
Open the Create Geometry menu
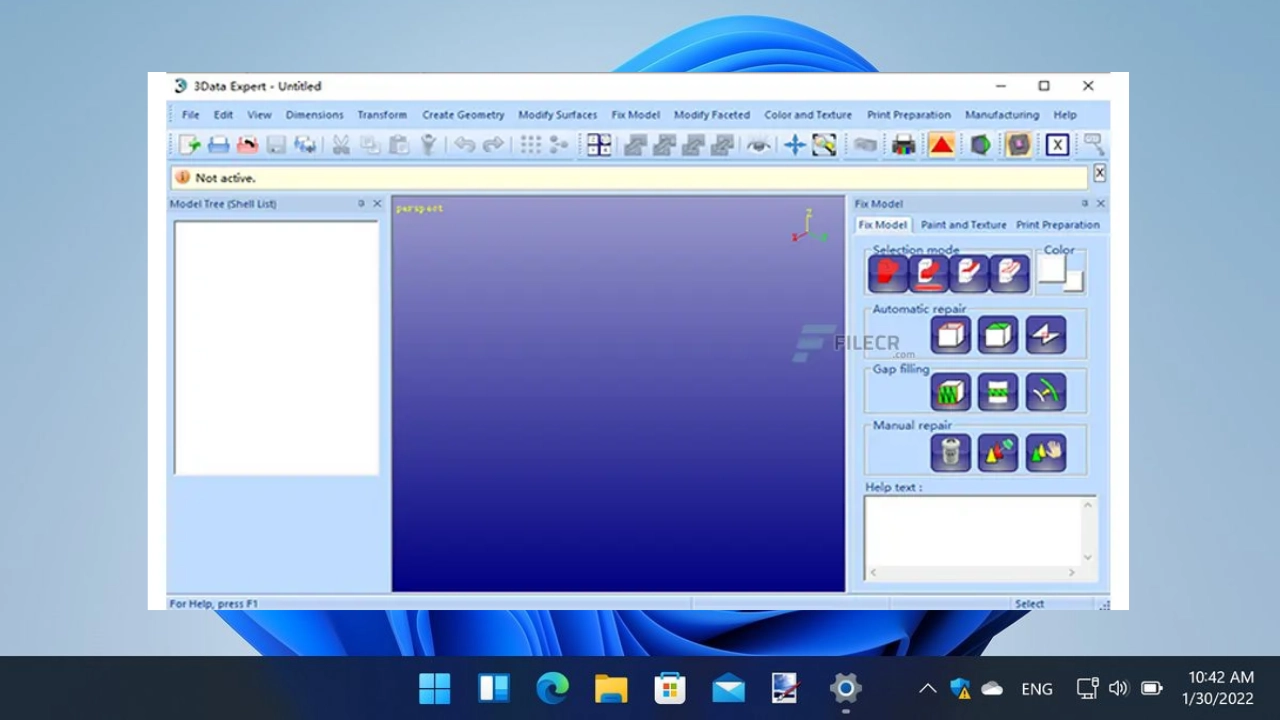click(x=463, y=115)
